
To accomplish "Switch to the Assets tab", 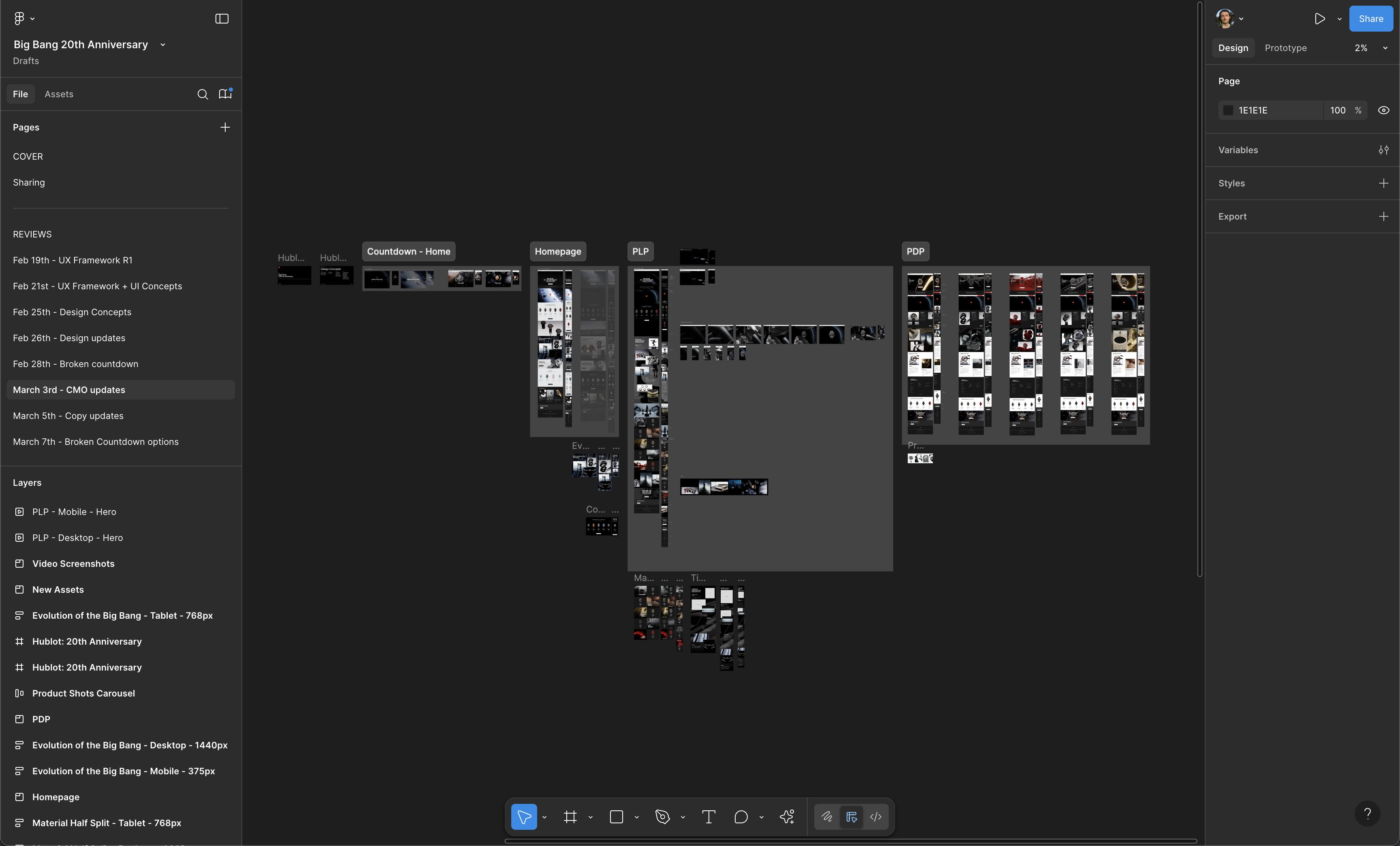I will (58, 94).
